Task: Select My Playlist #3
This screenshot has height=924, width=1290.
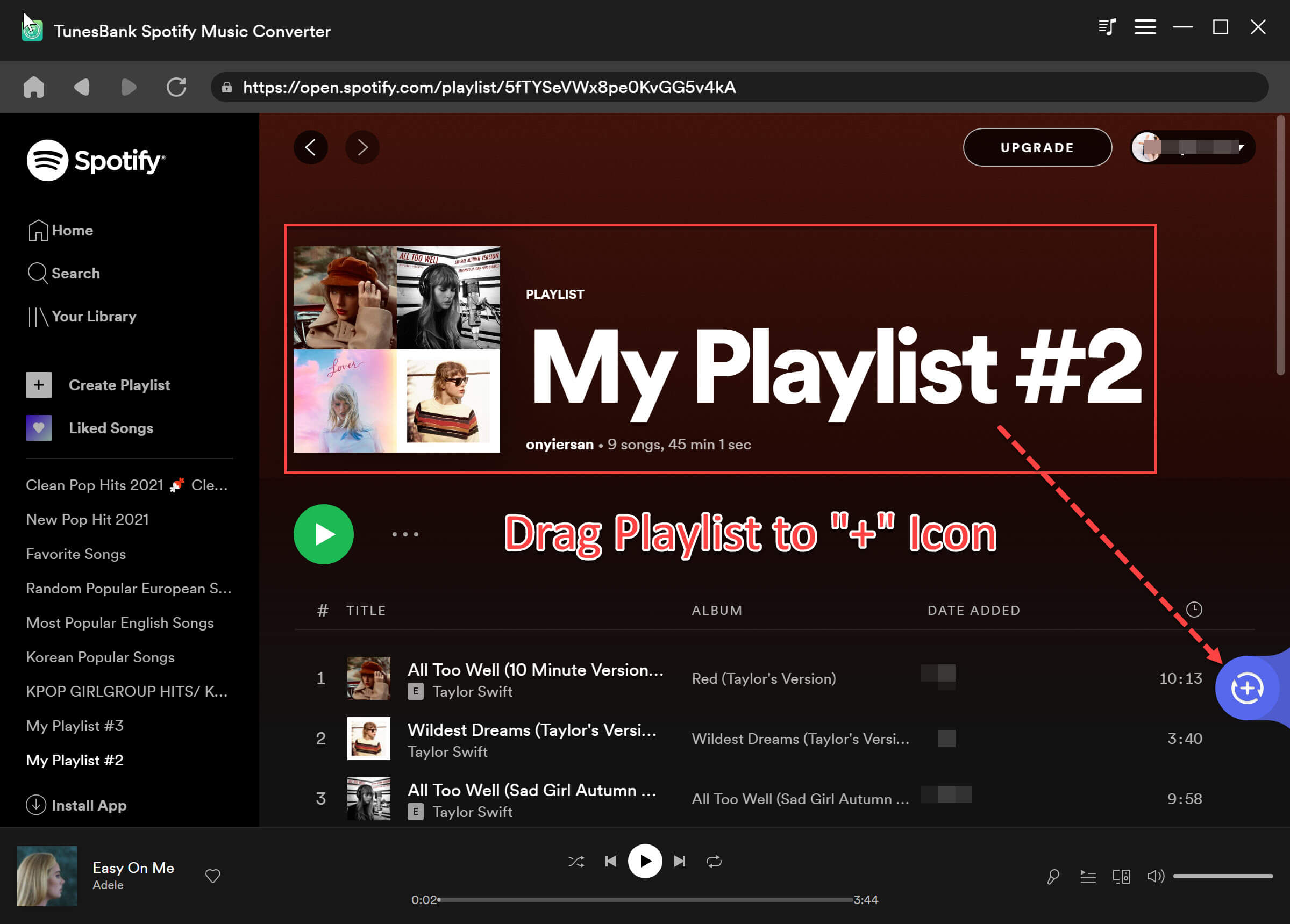Action: pos(75,726)
